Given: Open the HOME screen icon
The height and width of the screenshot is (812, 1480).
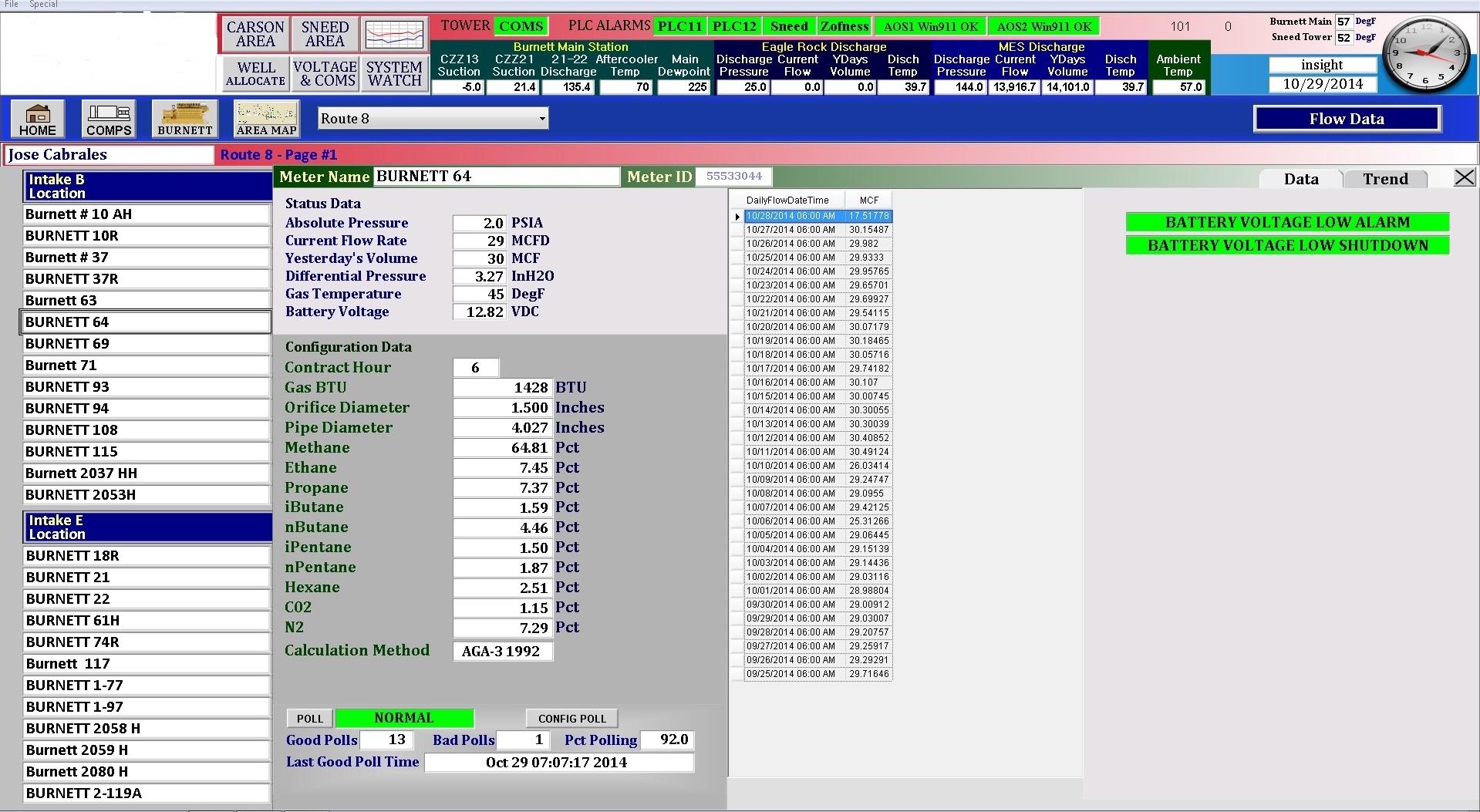Looking at the screenshot, I should coord(36,119).
